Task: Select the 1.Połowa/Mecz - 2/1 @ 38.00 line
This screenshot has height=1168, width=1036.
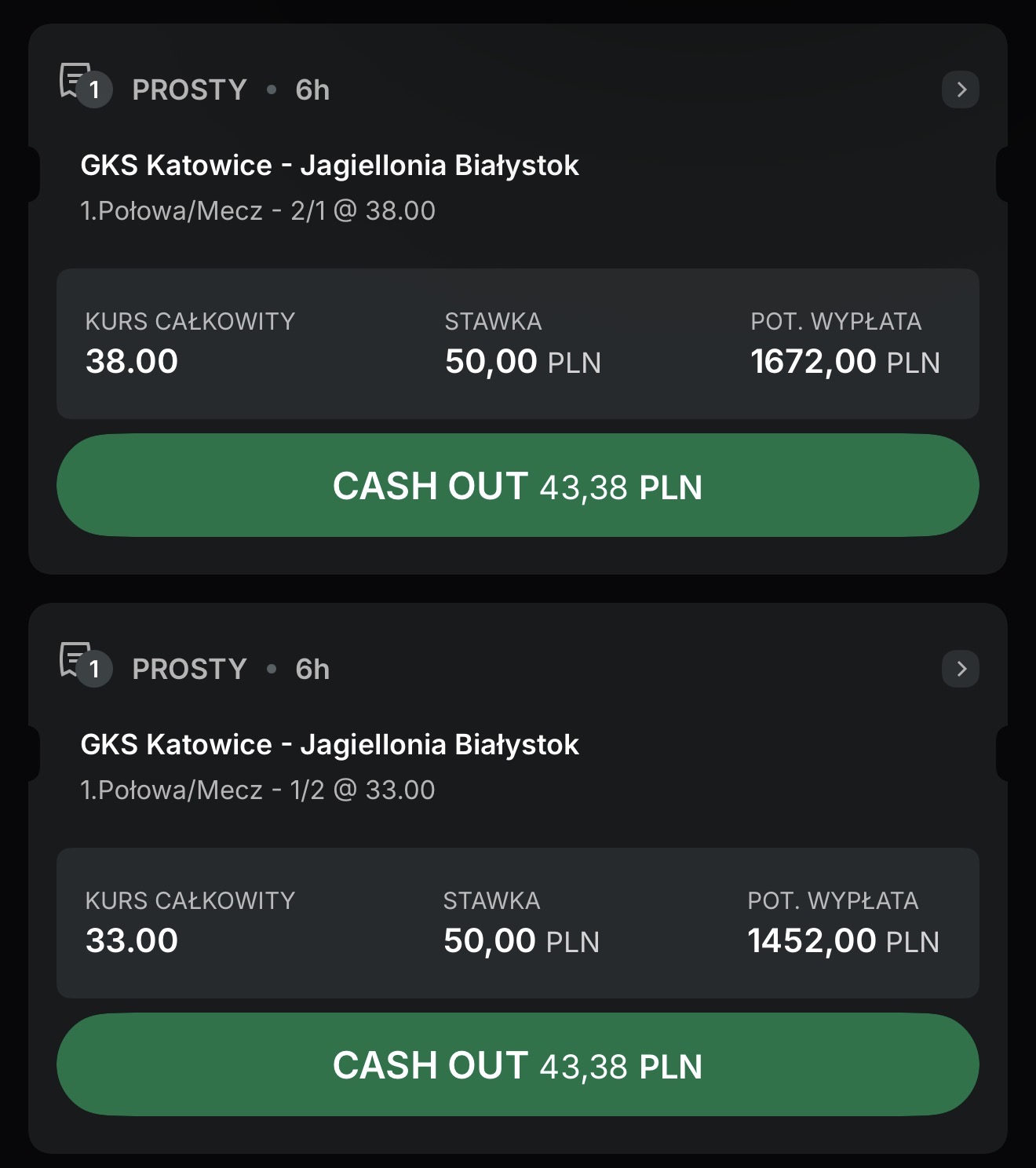Action: [257, 211]
